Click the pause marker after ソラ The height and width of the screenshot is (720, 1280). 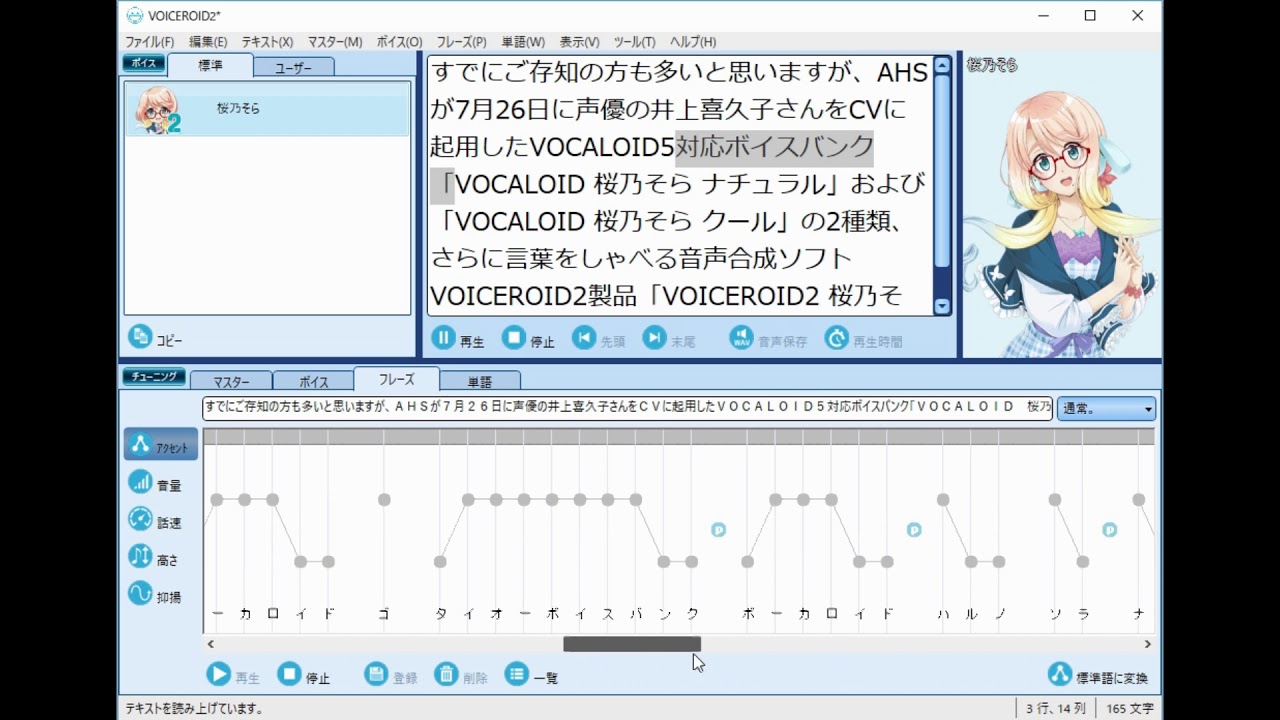tap(1109, 530)
